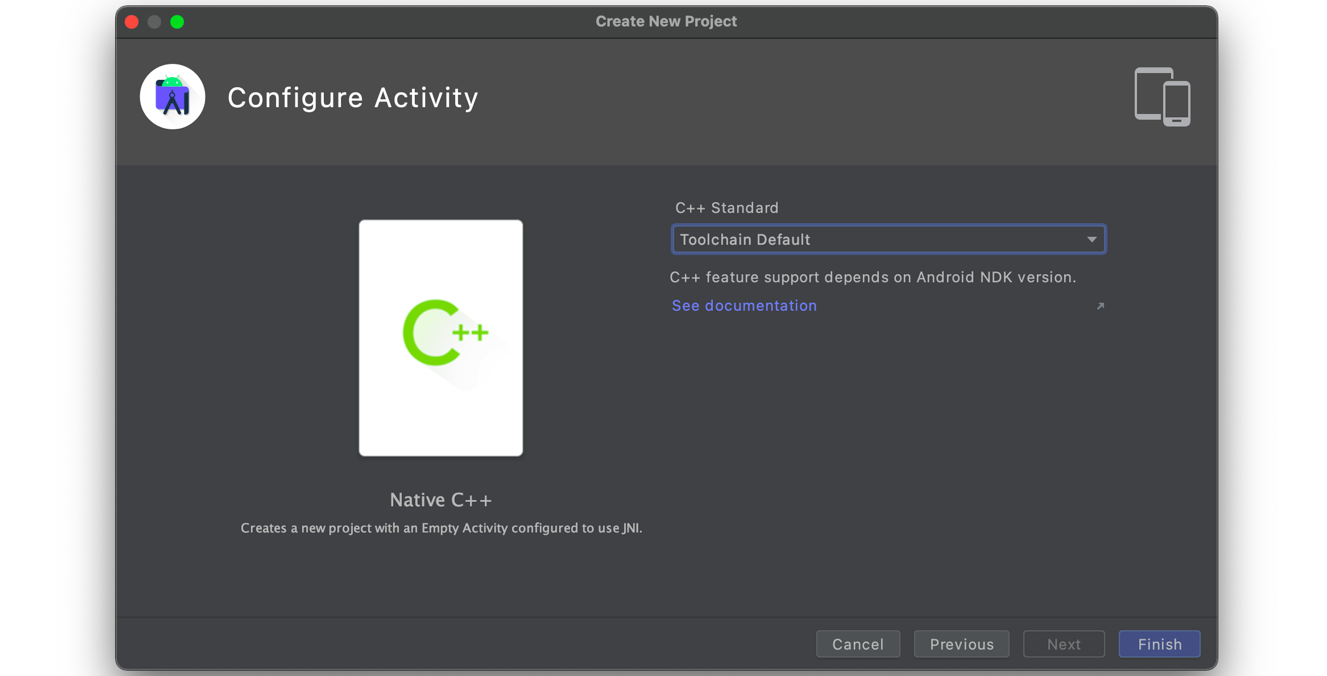Expand the C++ Standard dropdown arrow

[1091, 240]
